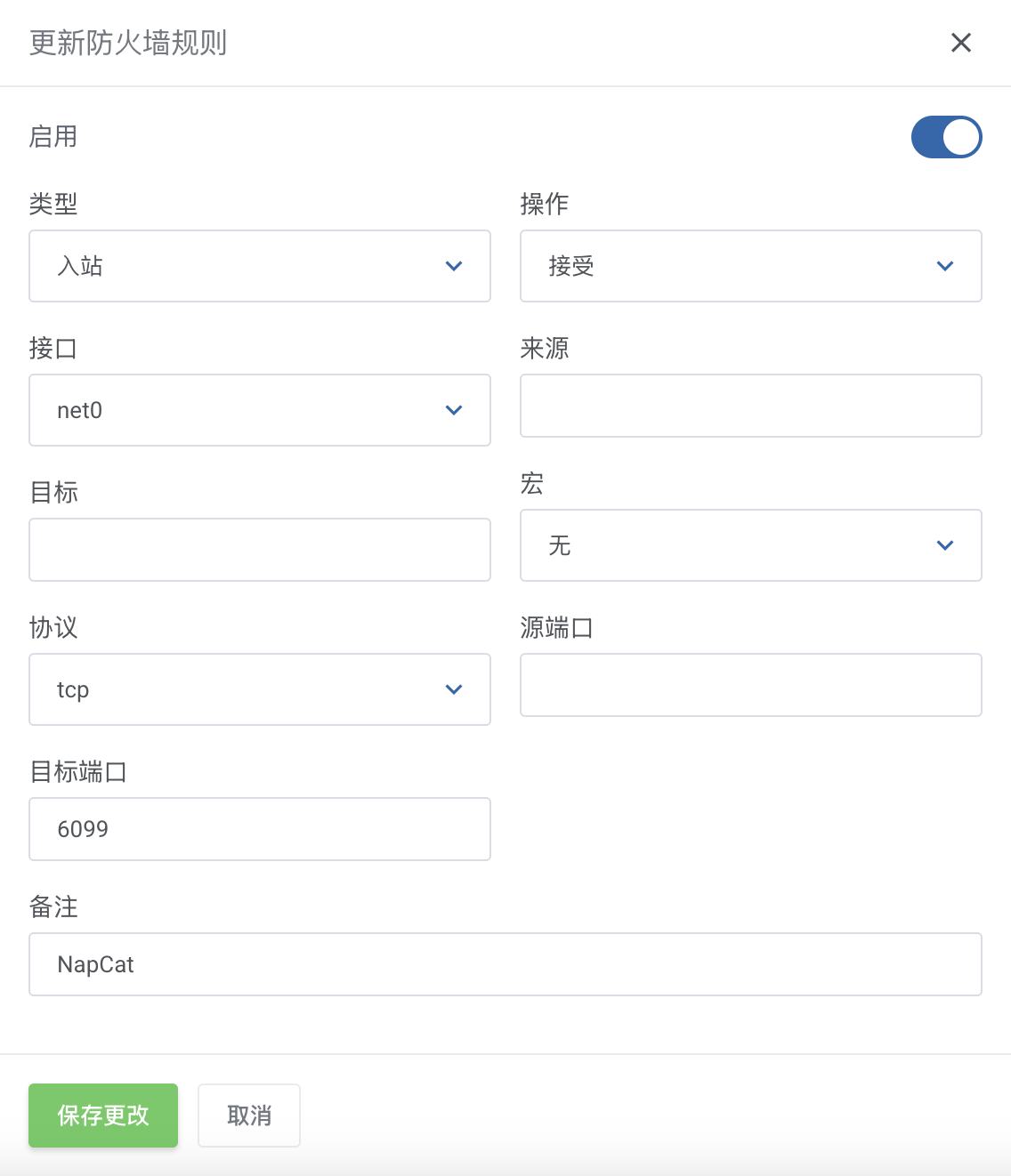Open the 接口 dropdown showing net0
Viewport: 1011px width, 1176px height.
[260, 410]
